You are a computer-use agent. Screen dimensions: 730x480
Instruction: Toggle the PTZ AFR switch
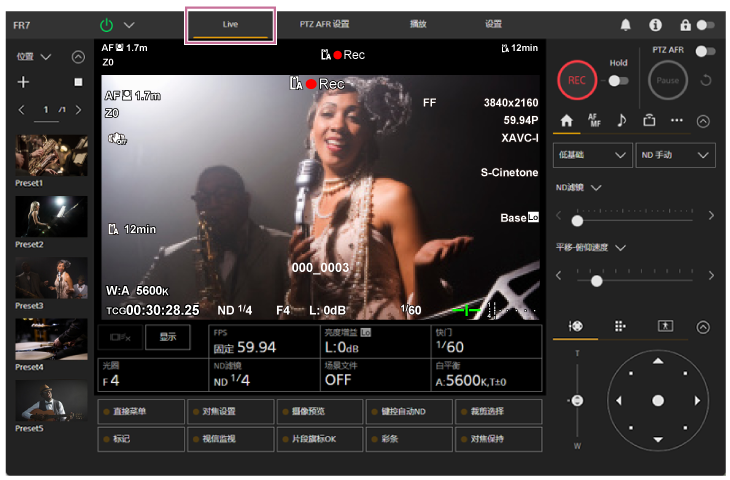706,50
